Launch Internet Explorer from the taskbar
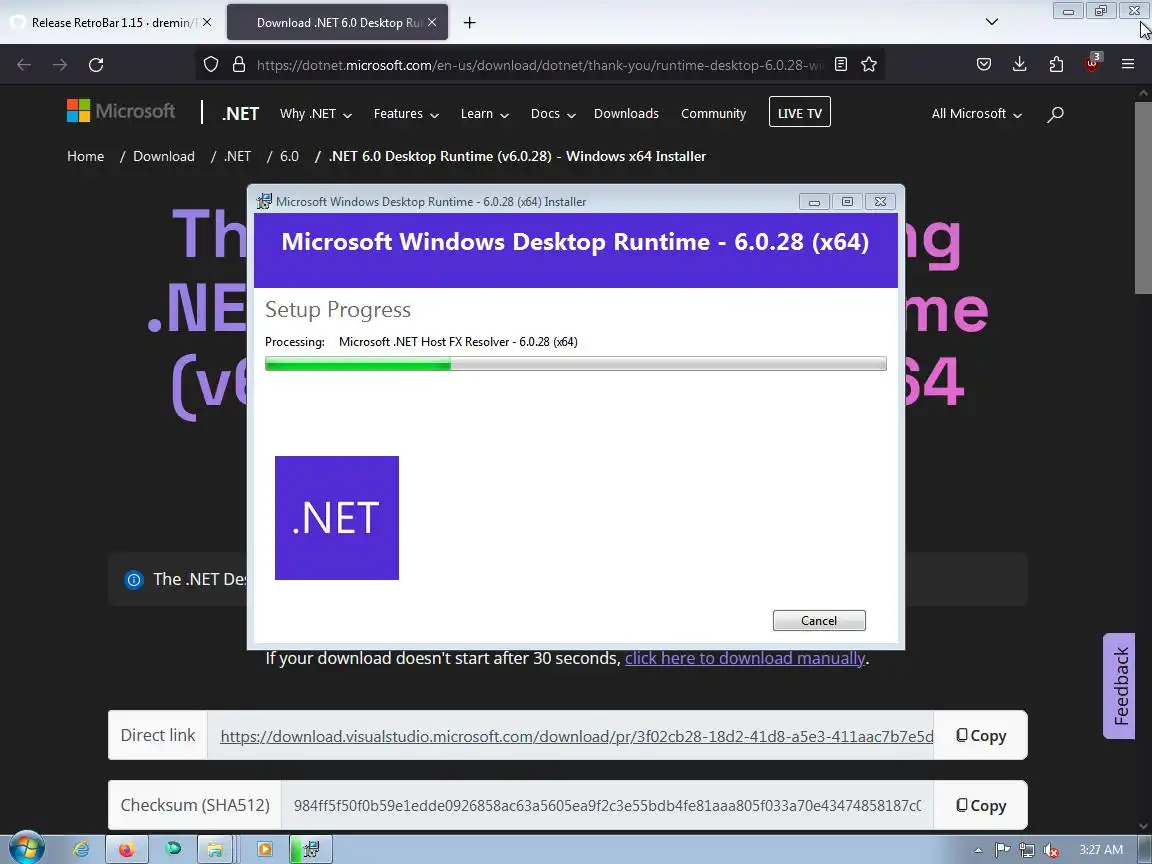Screen dimensions: 1152x864 tap(81, 849)
